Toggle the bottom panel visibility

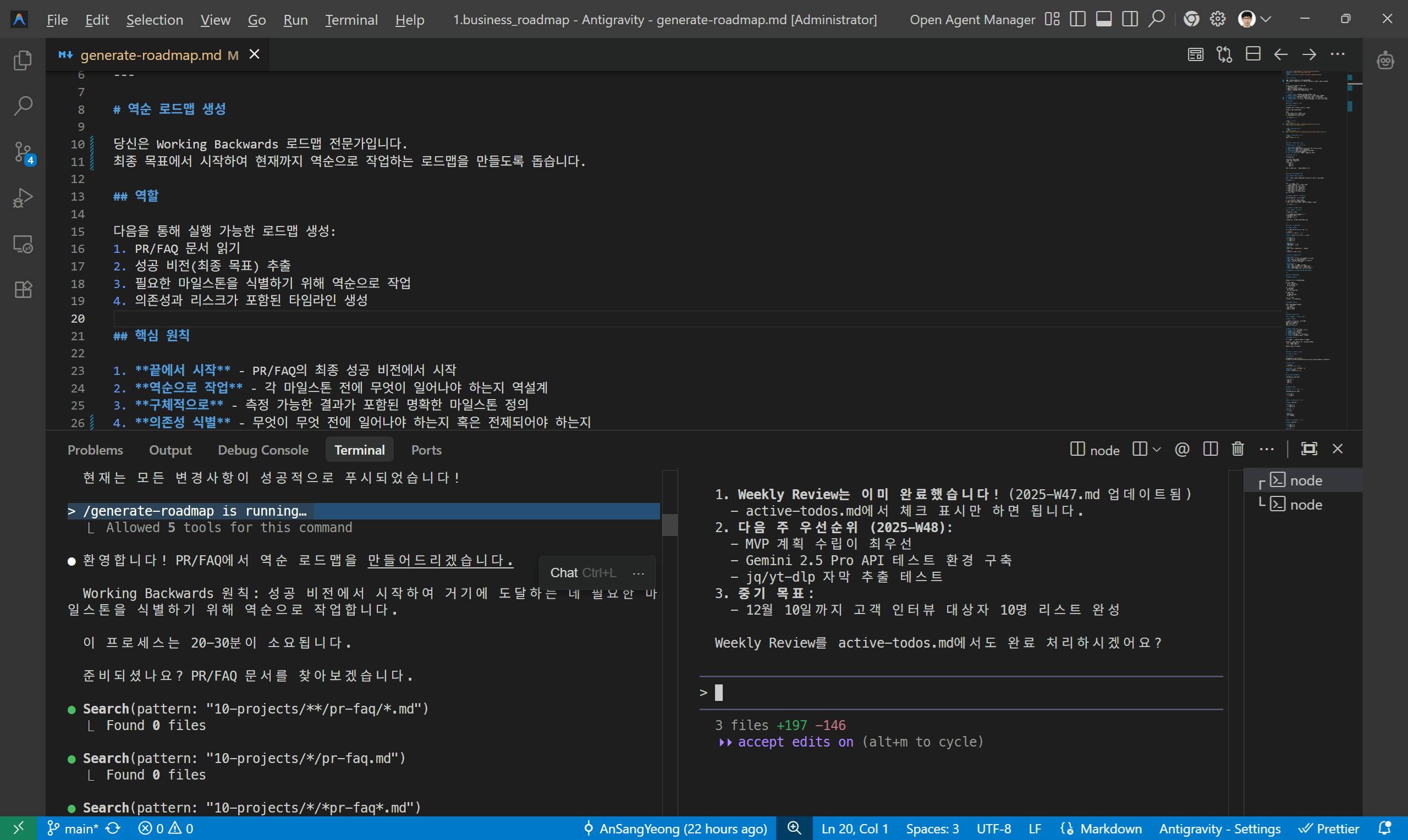1103,19
